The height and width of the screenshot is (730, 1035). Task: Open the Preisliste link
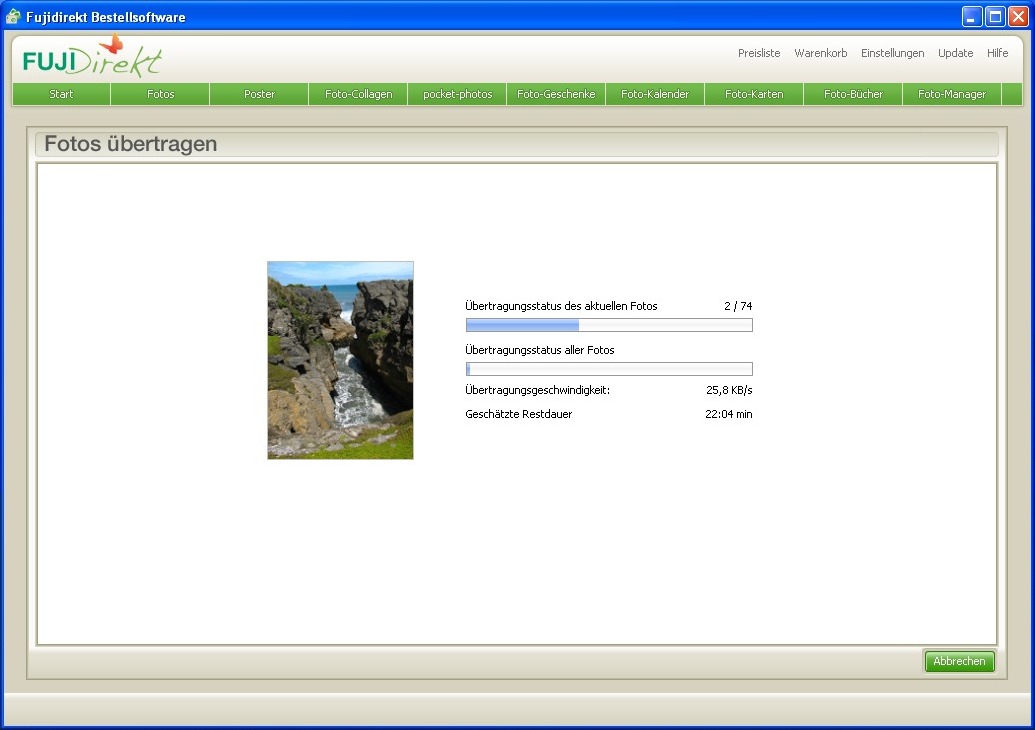pyautogui.click(x=759, y=53)
